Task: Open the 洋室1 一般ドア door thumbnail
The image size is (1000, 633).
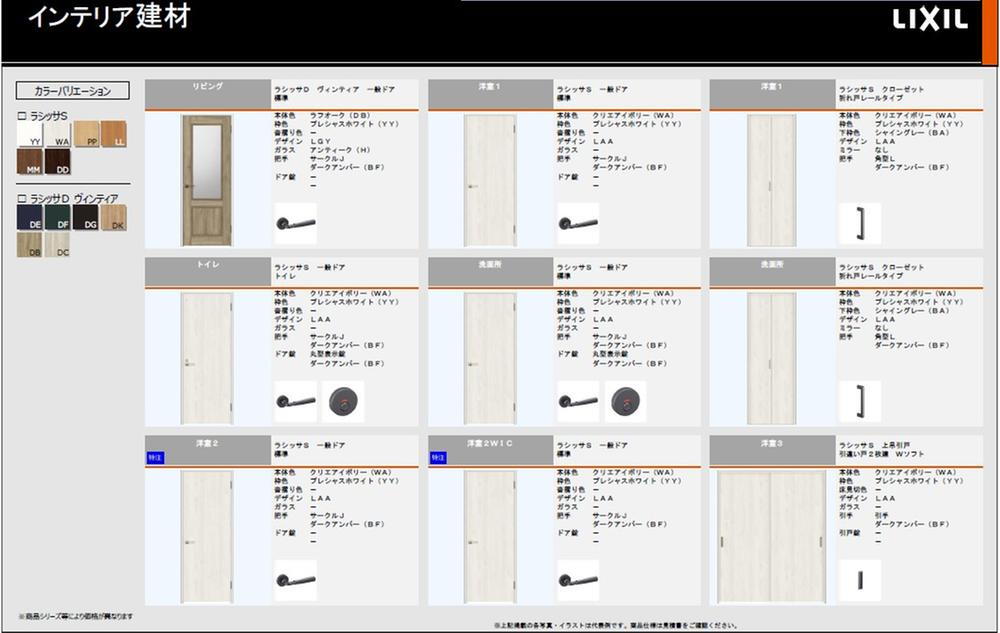Action: 490,180
